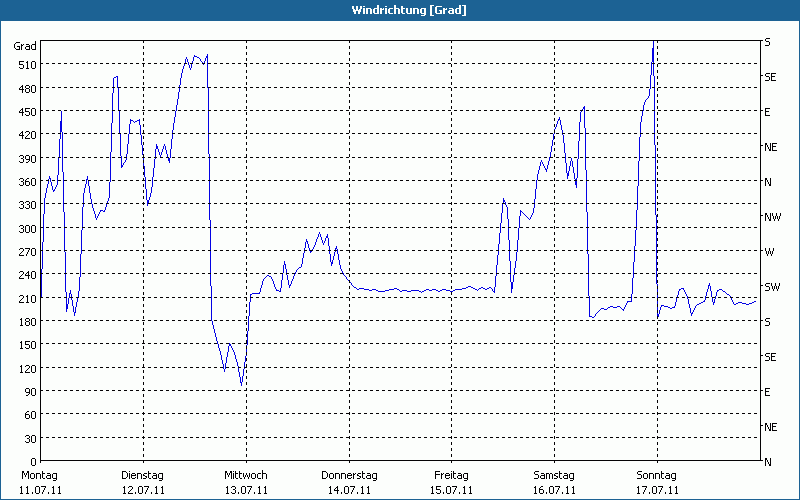Click the 180 degree axis label
This screenshot has height=500, width=800.
(x=28, y=322)
